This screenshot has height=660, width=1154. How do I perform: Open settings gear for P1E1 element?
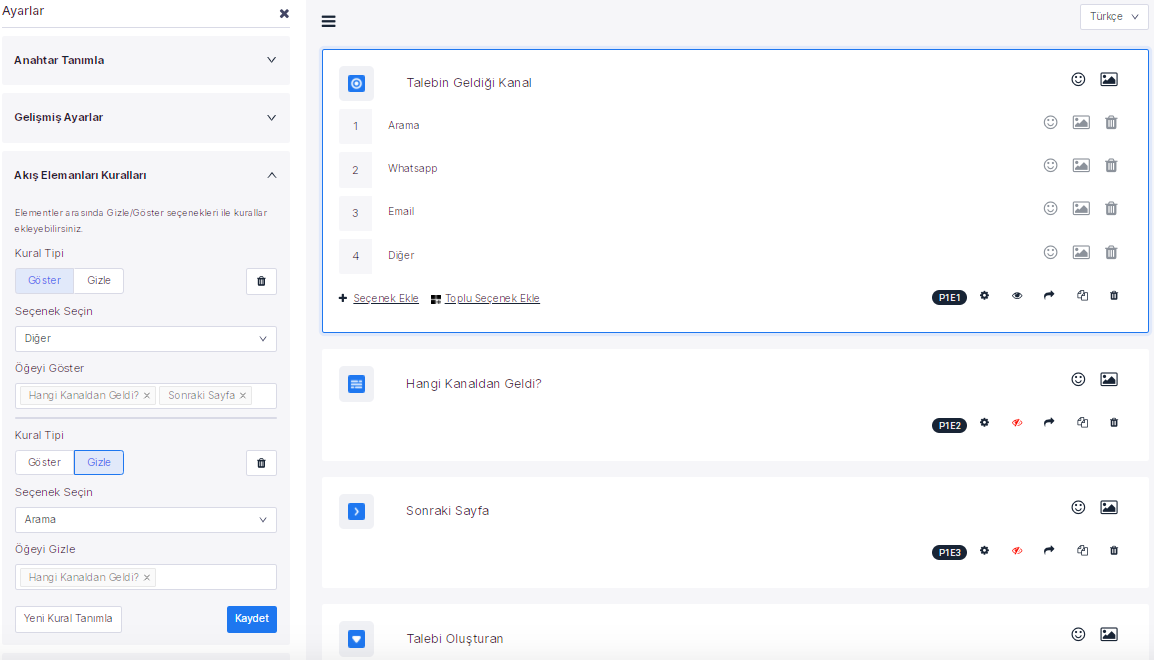pos(984,296)
